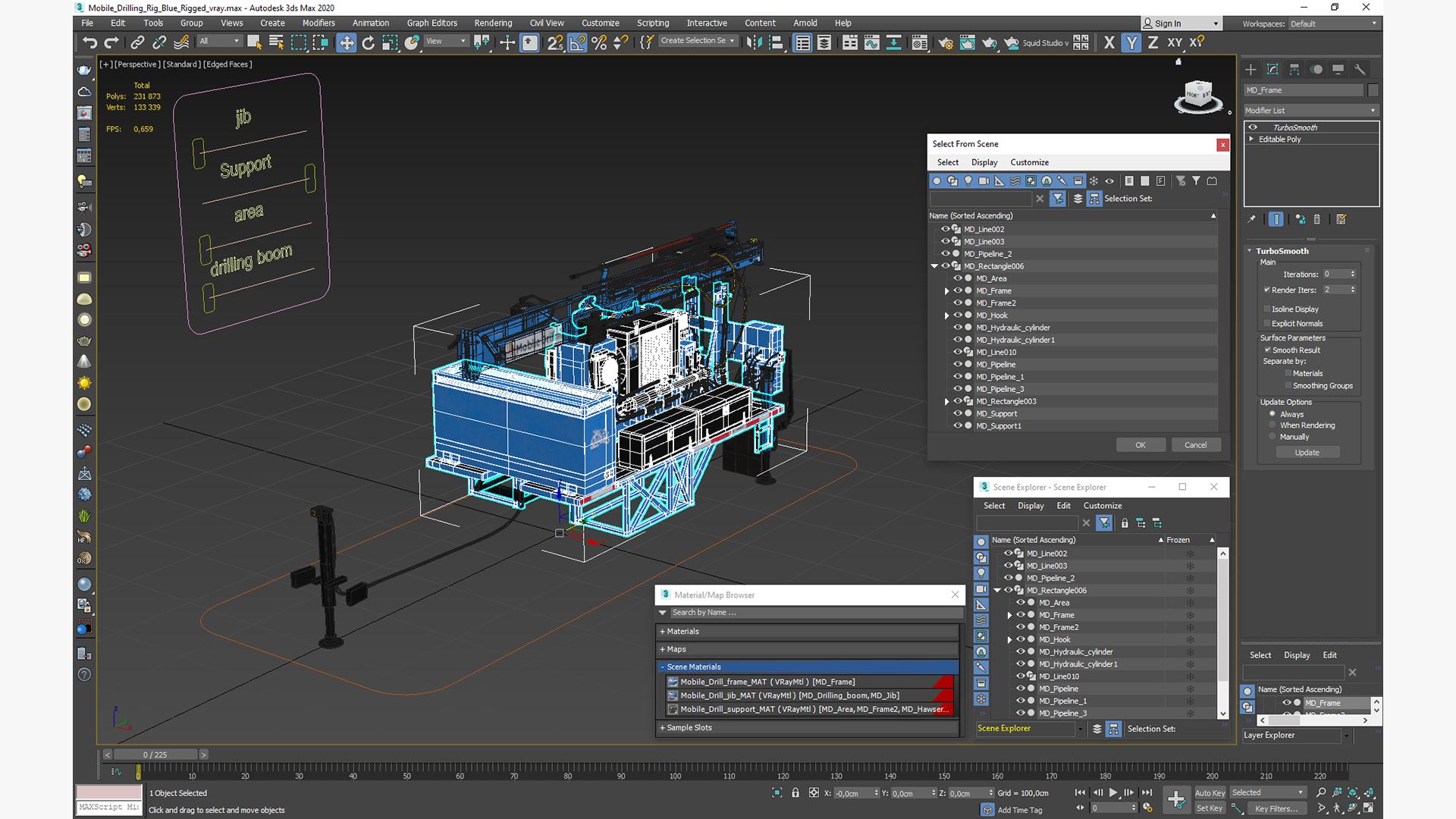Toggle visibility eye of MD_Area in Select From Scene
The height and width of the screenshot is (819, 1456).
(x=957, y=278)
